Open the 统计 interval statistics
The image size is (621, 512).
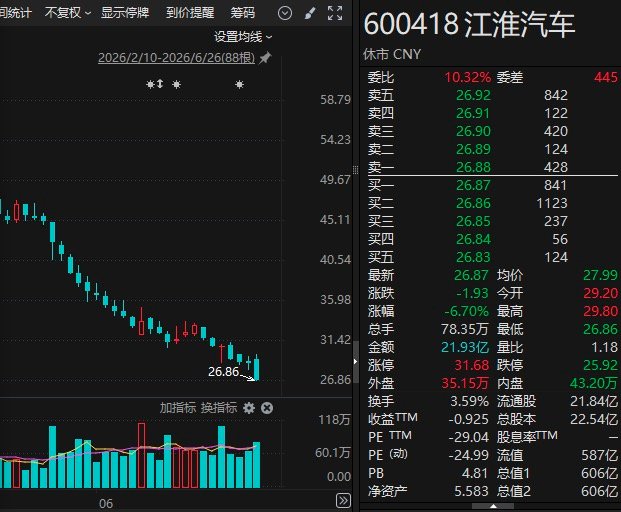coord(15,13)
